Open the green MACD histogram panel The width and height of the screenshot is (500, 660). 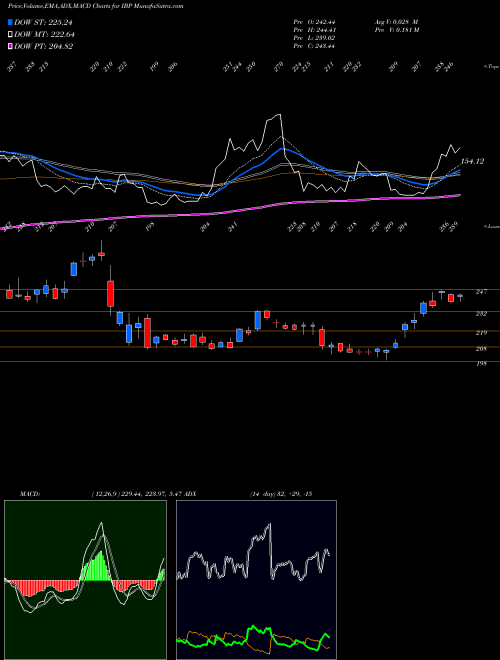[x=85, y=580]
